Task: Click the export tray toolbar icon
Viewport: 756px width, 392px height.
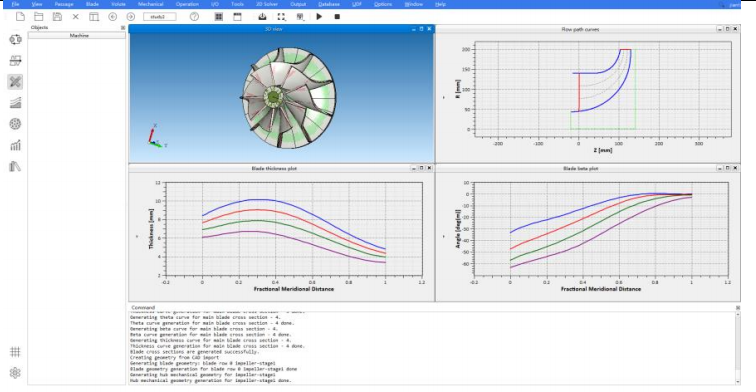Action: [x=262, y=16]
